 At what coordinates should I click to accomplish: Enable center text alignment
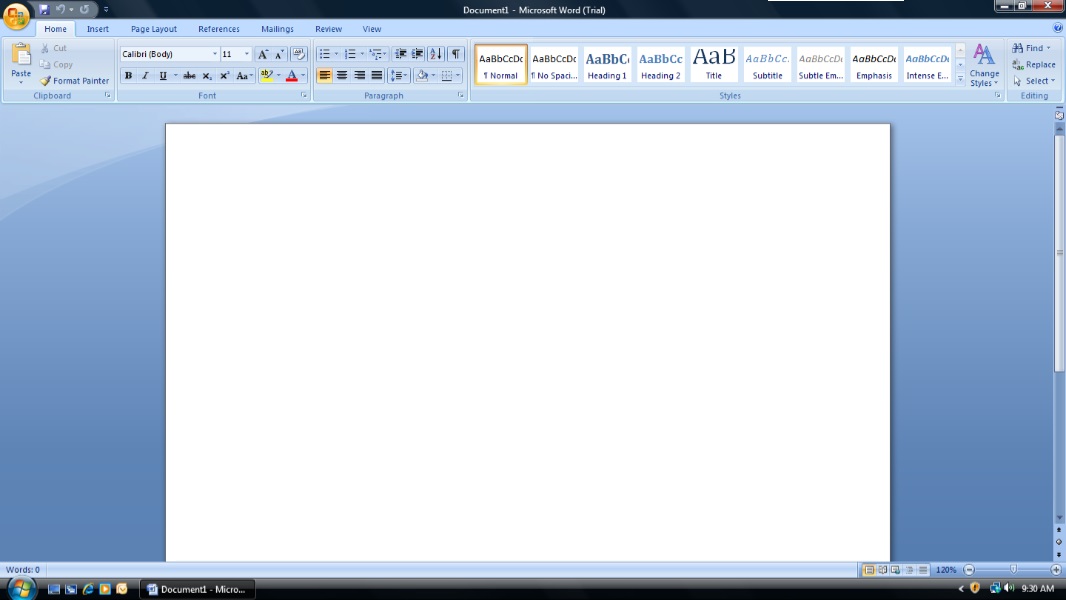point(342,76)
